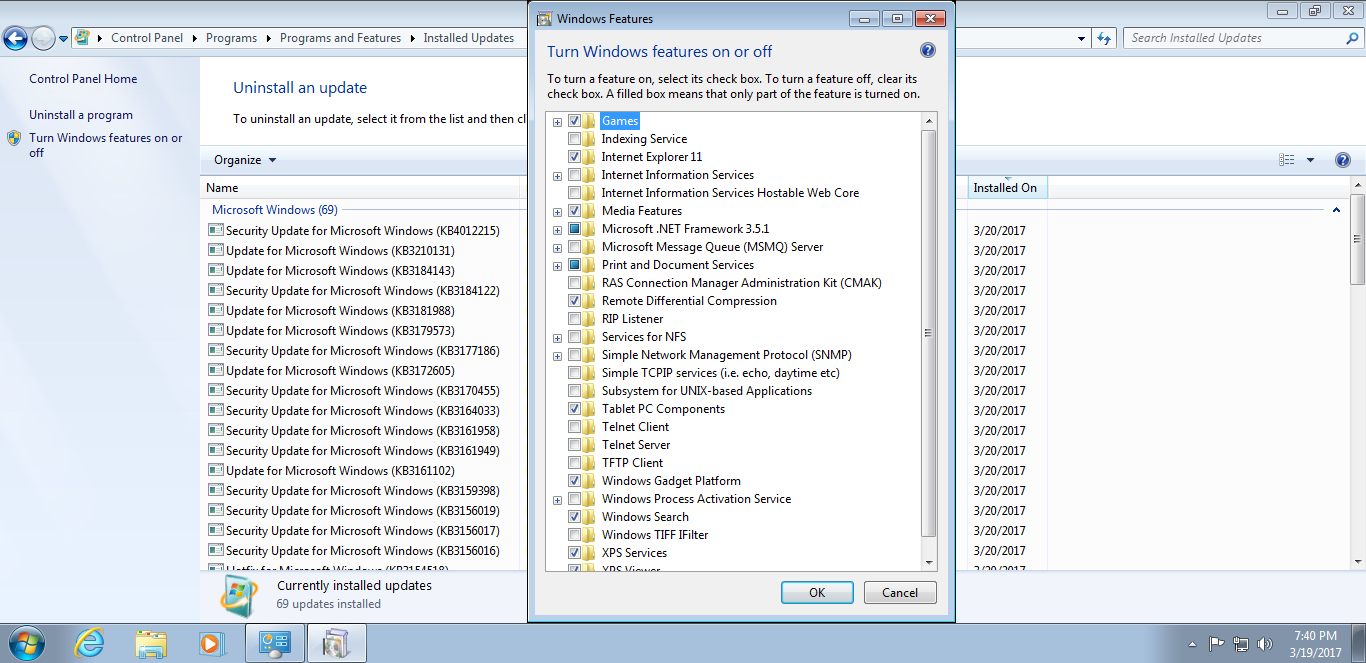Enable the TFTP Client checkbox

[x=574, y=463]
